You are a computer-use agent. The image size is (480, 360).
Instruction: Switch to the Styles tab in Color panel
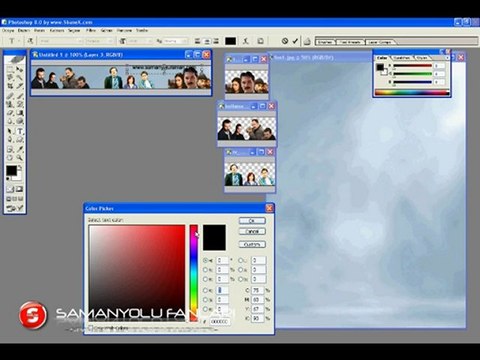[422, 58]
